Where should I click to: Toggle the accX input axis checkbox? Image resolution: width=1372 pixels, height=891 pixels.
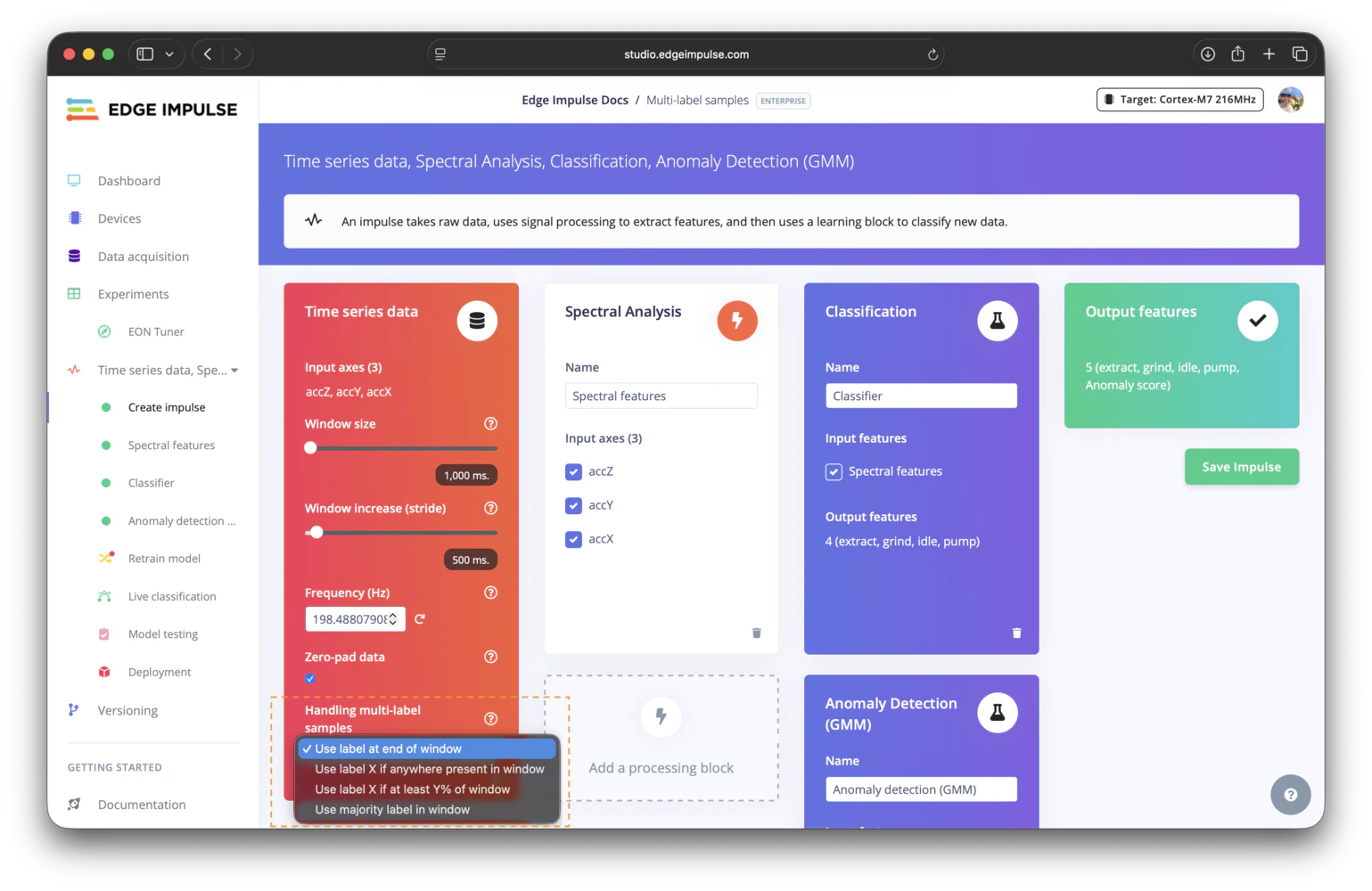573,539
